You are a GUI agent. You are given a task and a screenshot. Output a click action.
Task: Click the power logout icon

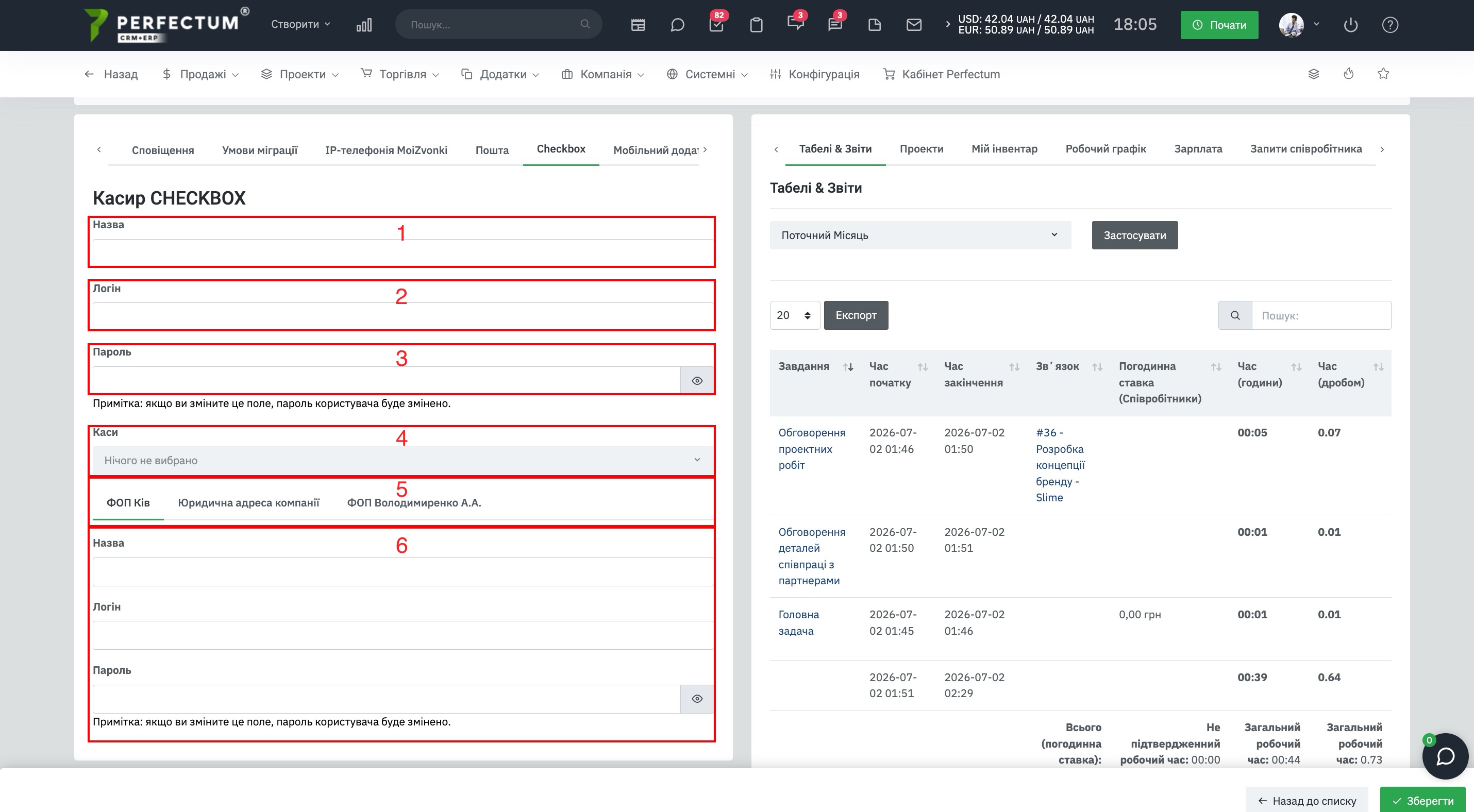point(1350,25)
